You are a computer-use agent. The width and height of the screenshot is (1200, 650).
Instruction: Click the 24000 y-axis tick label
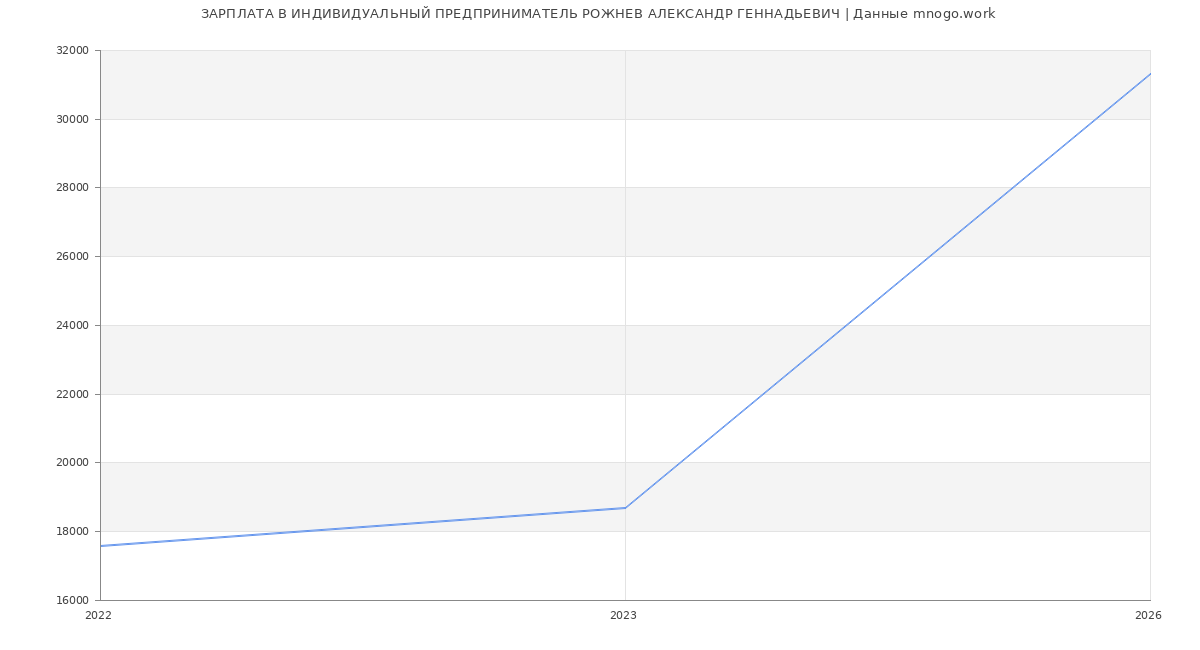[72, 326]
